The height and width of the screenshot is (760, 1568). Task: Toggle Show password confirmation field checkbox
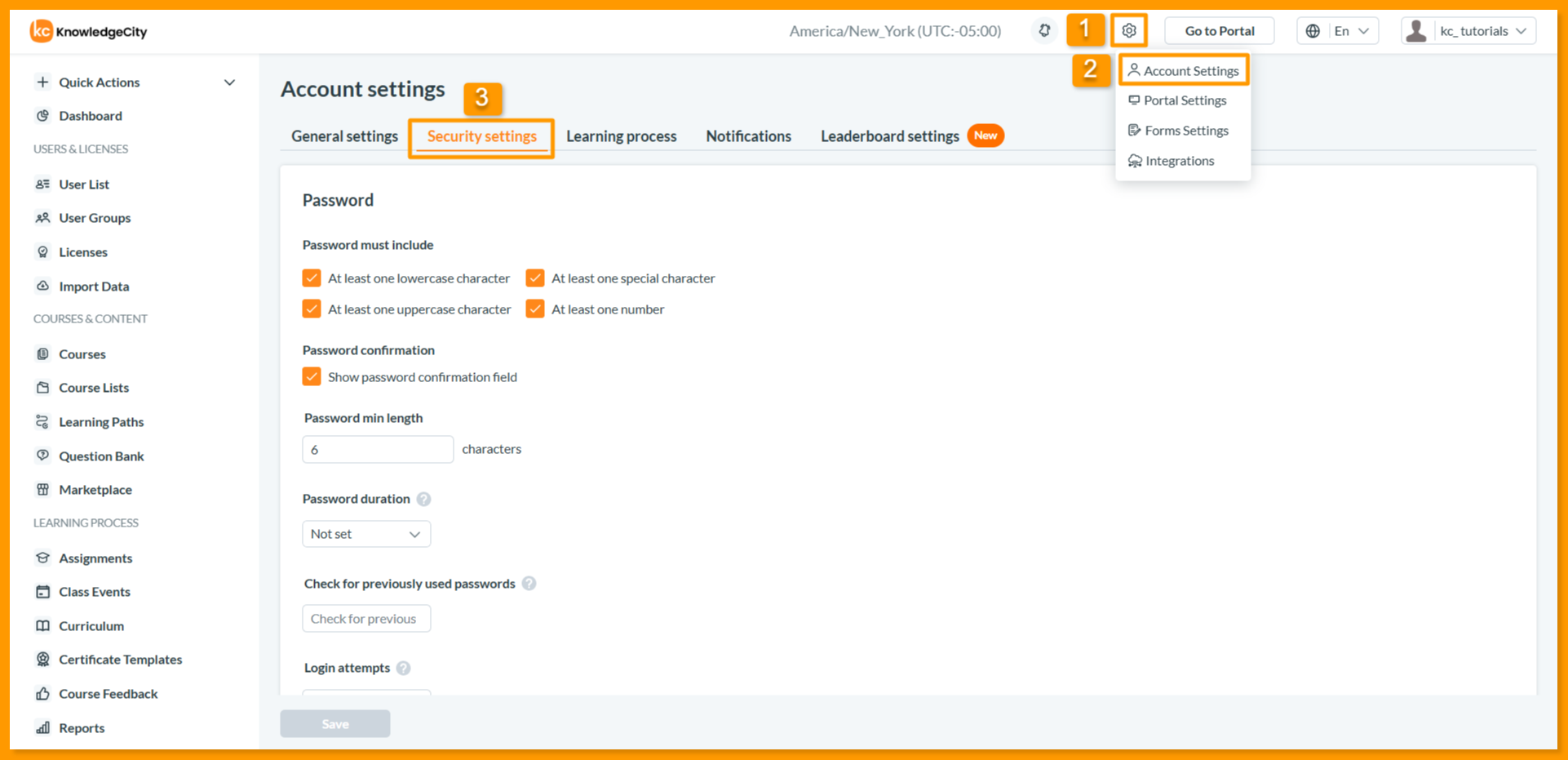tap(312, 376)
